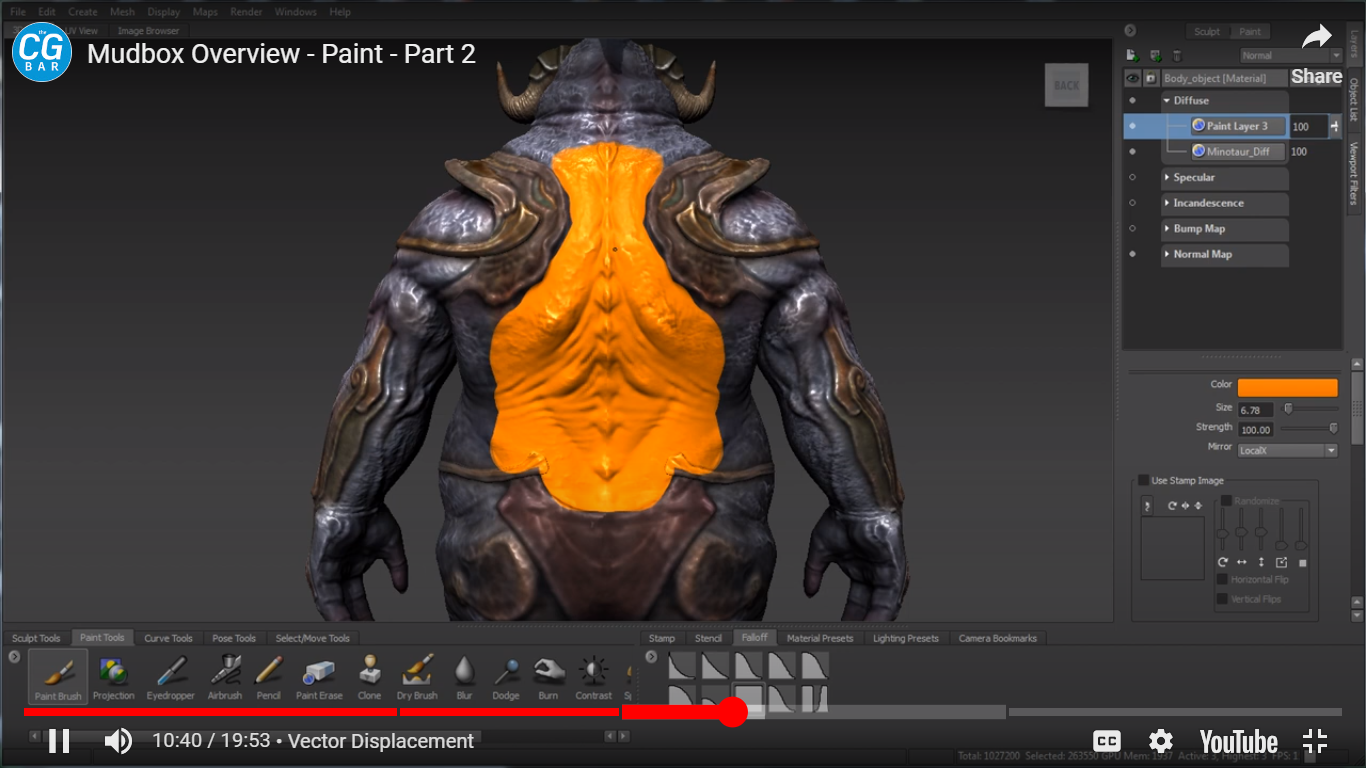This screenshot has height=768, width=1366.
Task: Toggle visibility of Minotaur_Diff layer
Action: [1132, 152]
